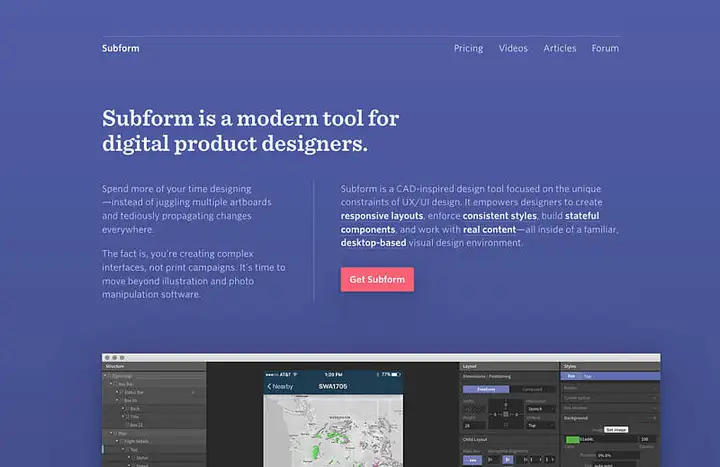Click the Subform logo
Screen dimensions: 720x467
(x=120, y=48)
